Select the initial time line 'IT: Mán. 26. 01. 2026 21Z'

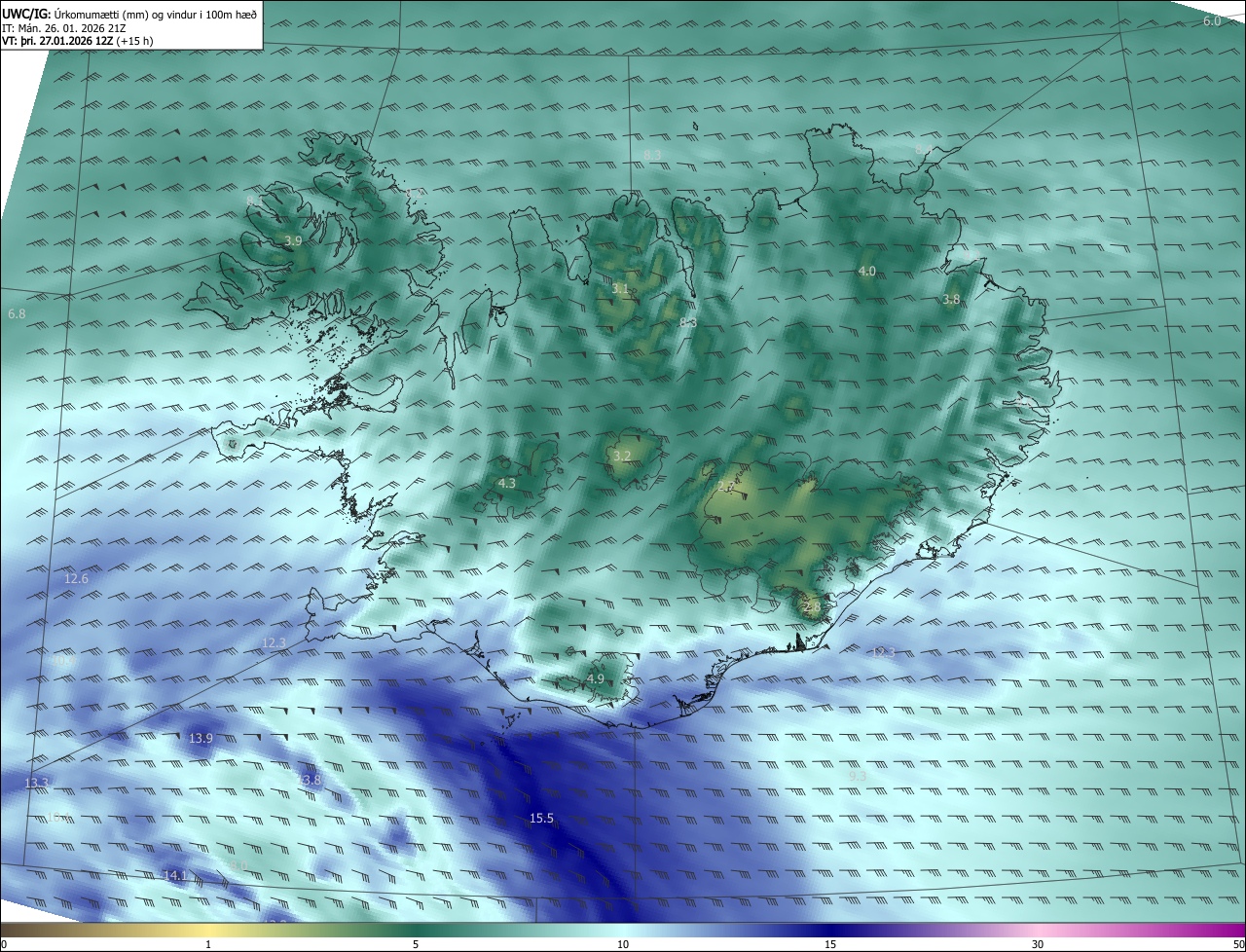point(63,27)
